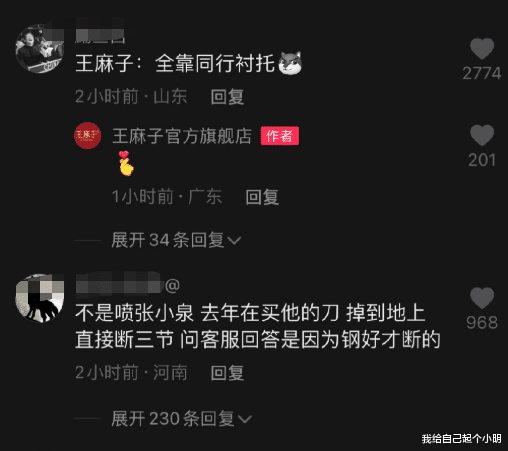
Task: Open the wolf silhouette avatar of Henan commenter
Action: coord(39,298)
